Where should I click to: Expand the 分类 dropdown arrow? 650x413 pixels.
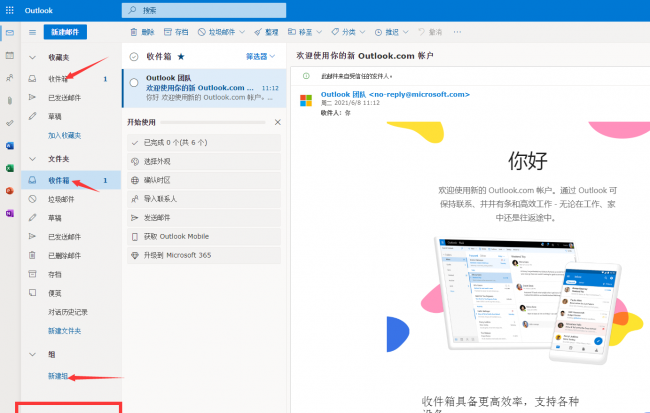[x=362, y=32]
